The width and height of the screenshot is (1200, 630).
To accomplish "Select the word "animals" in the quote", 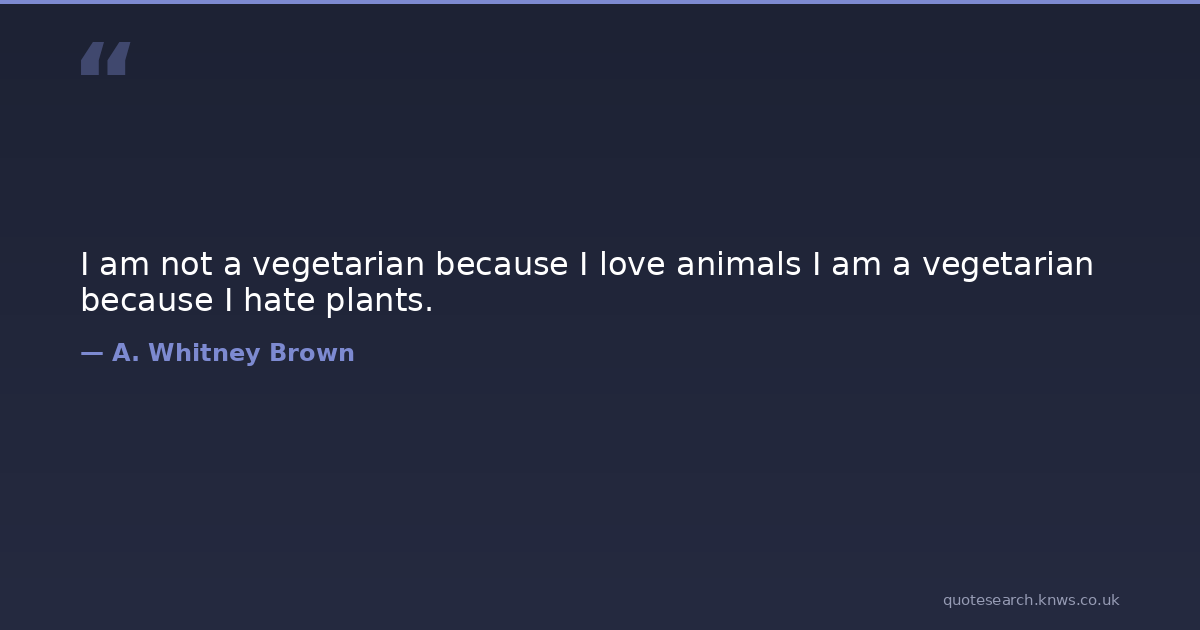I will (x=738, y=265).
